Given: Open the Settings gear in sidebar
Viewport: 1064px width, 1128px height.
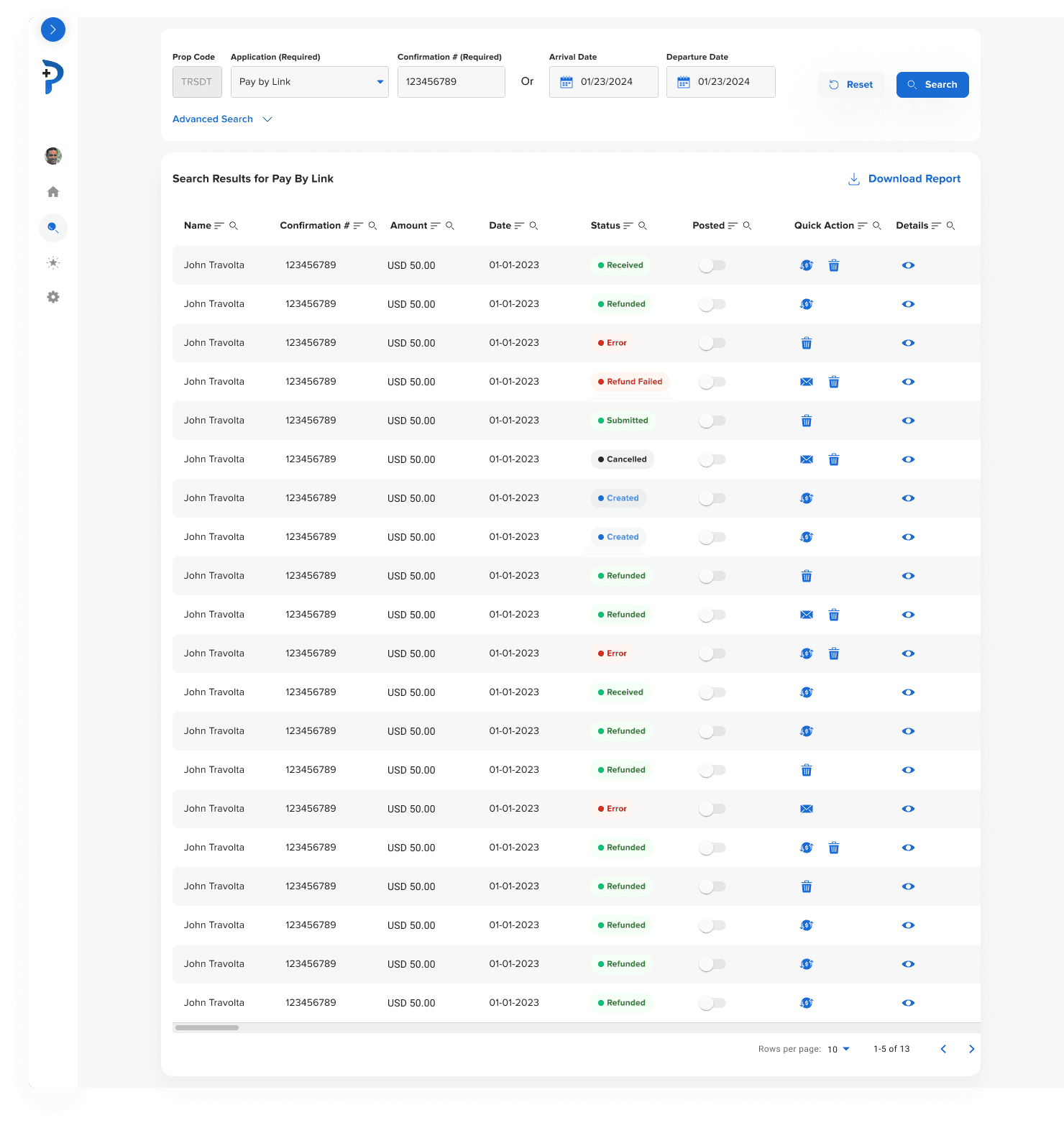Looking at the screenshot, I should pyautogui.click(x=53, y=297).
